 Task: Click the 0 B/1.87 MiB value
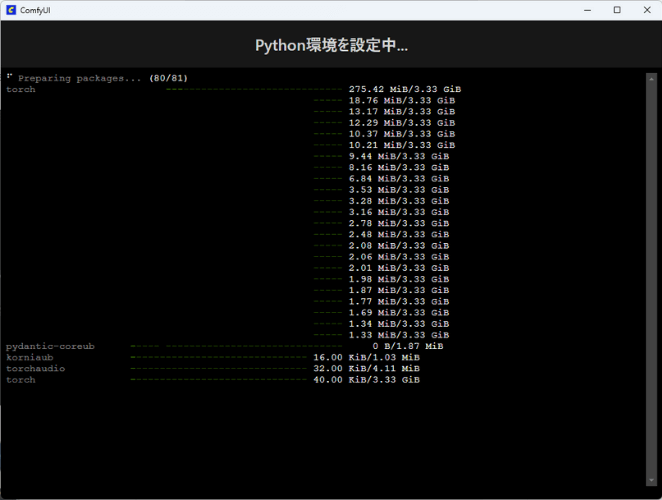click(408, 346)
